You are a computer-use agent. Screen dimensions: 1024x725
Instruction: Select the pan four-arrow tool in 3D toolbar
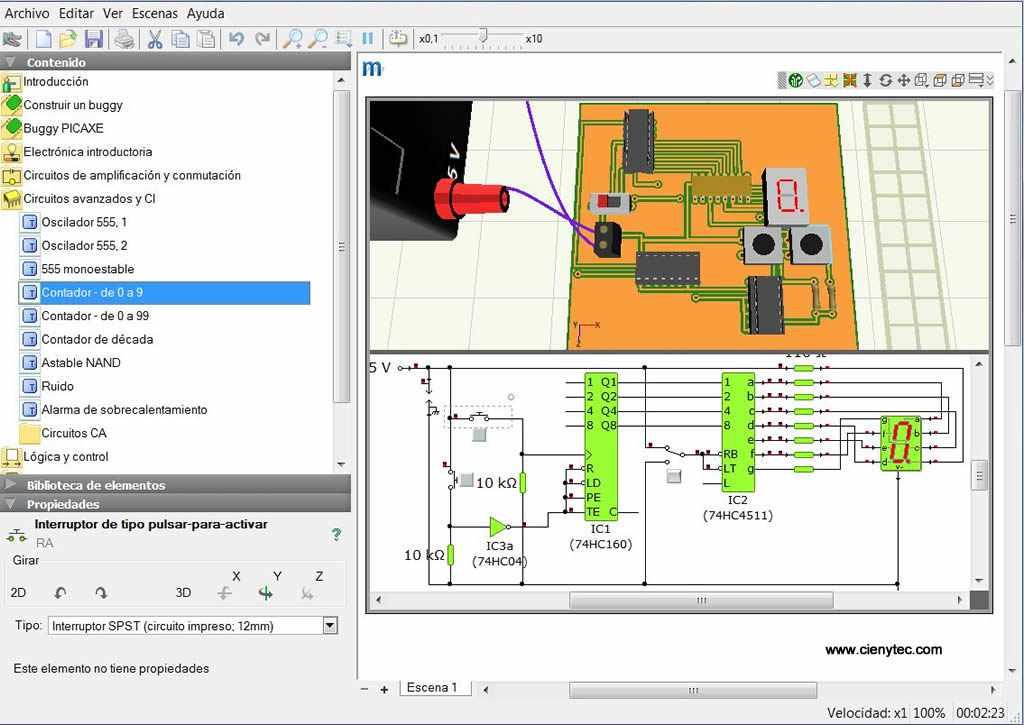903,80
